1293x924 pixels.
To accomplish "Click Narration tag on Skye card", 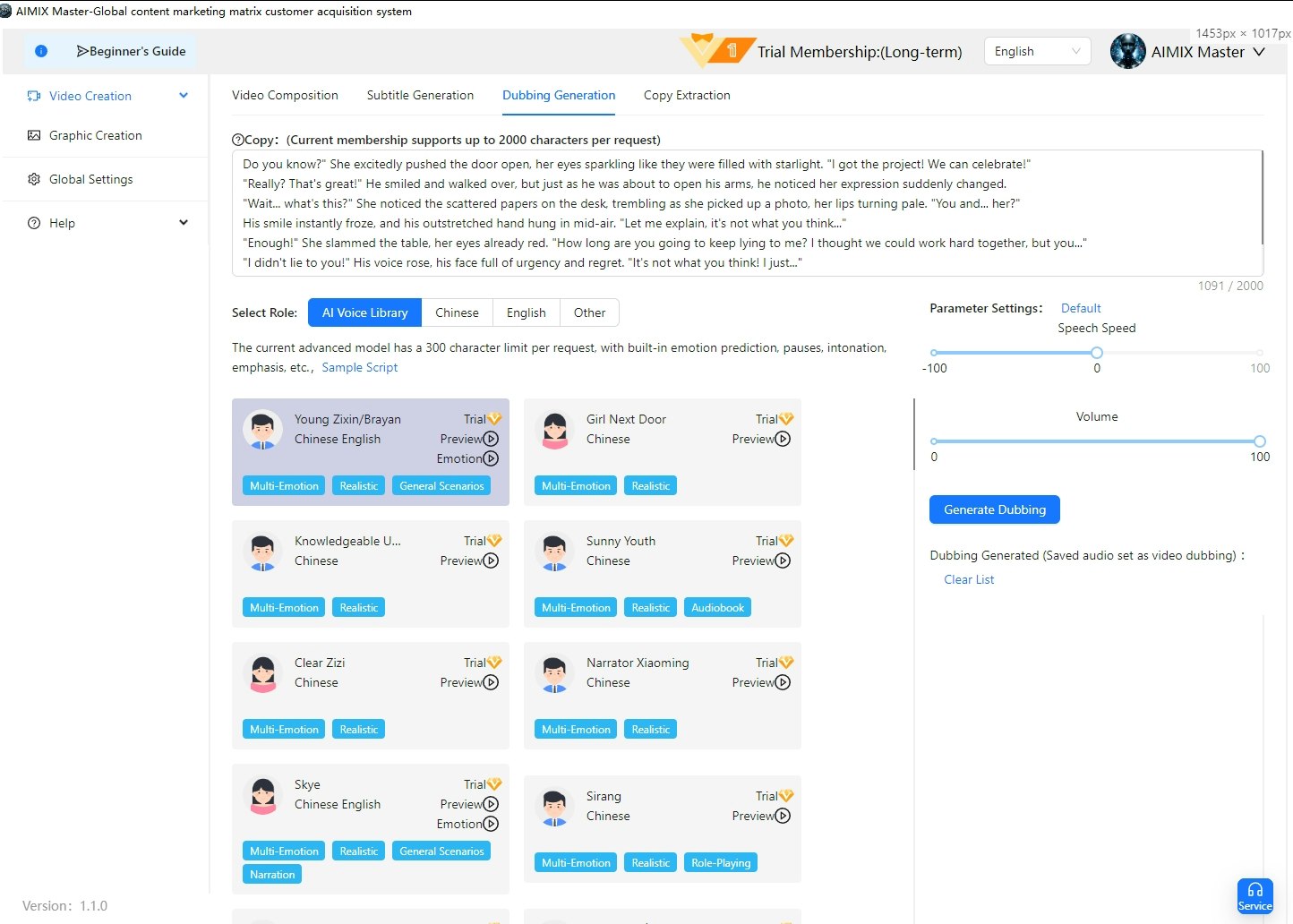I will tap(272, 875).
